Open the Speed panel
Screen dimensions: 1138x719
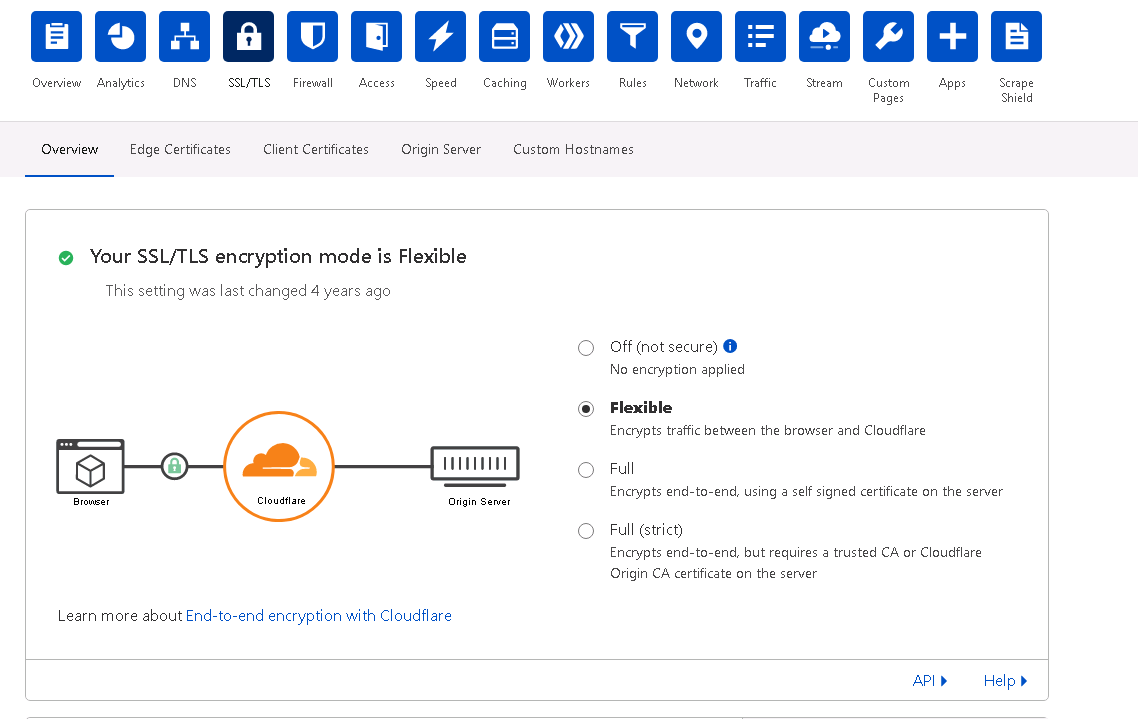(x=440, y=36)
